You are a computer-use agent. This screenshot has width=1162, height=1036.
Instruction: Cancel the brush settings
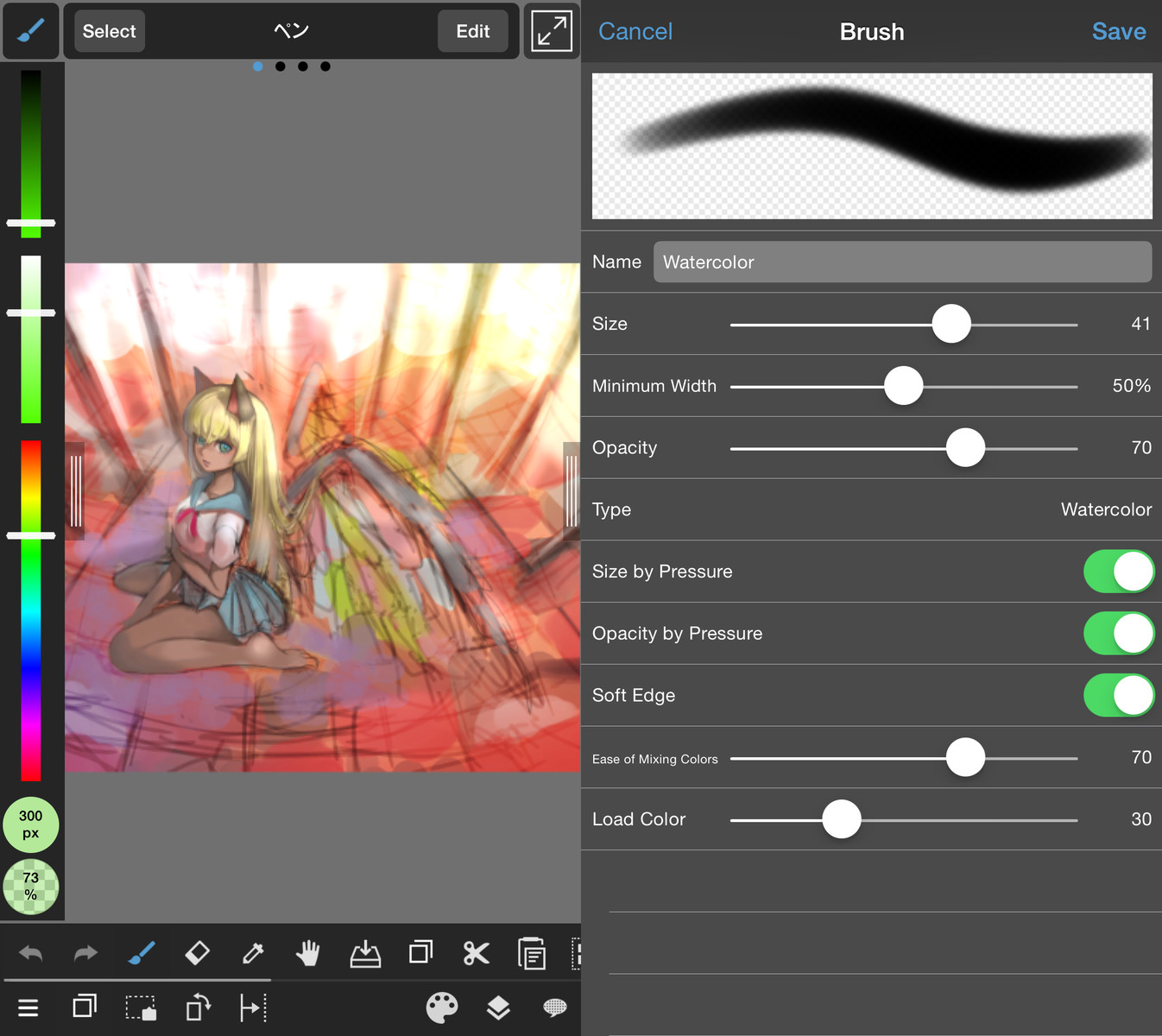tap(635, 32)
